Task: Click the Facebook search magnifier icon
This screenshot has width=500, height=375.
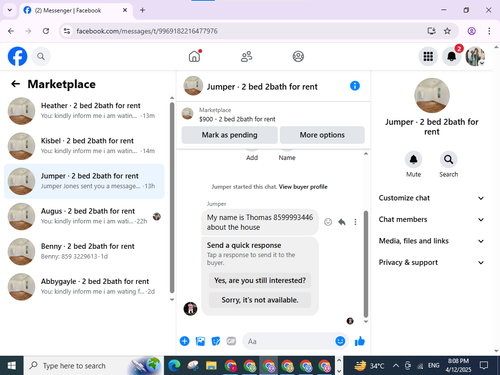Action: pyautogui.click(x=41, y=56)
